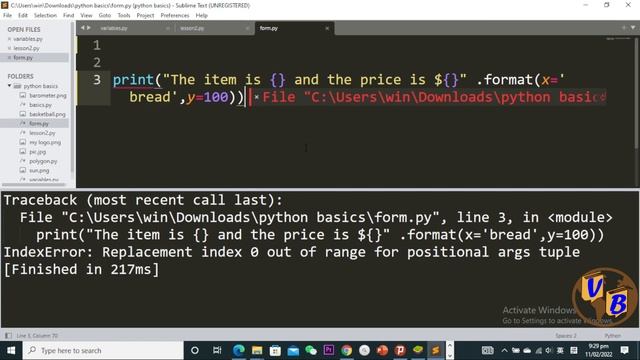Screen dimensions: 640x360
Task: Open the Preferences menu
Action: [x=175, y=15]
